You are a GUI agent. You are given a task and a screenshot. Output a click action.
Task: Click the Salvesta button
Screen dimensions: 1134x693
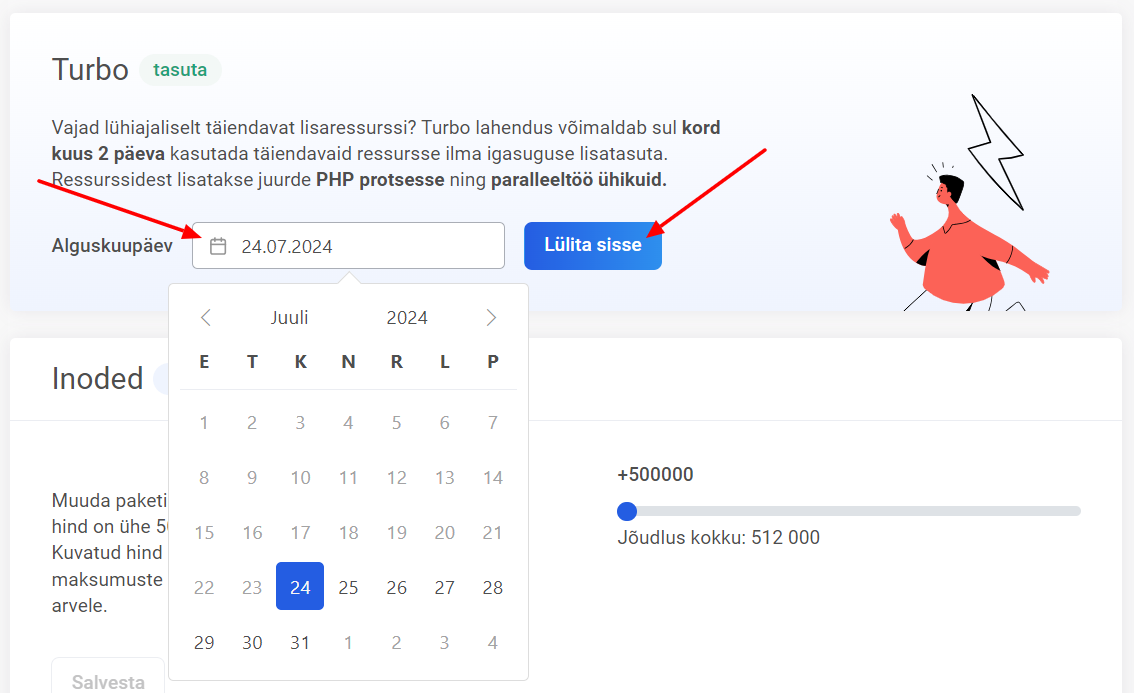tap(107, 681)
